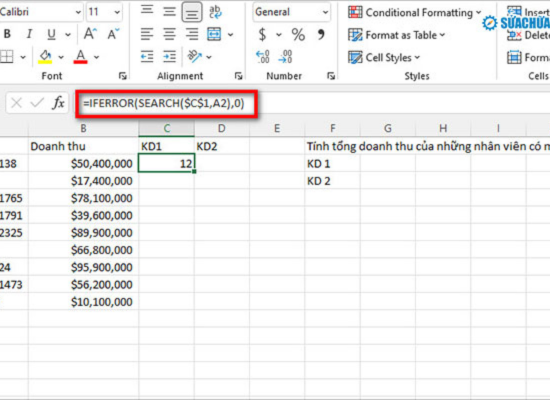Increase font size with the large A
550x400 pixels.
[90, 34]
